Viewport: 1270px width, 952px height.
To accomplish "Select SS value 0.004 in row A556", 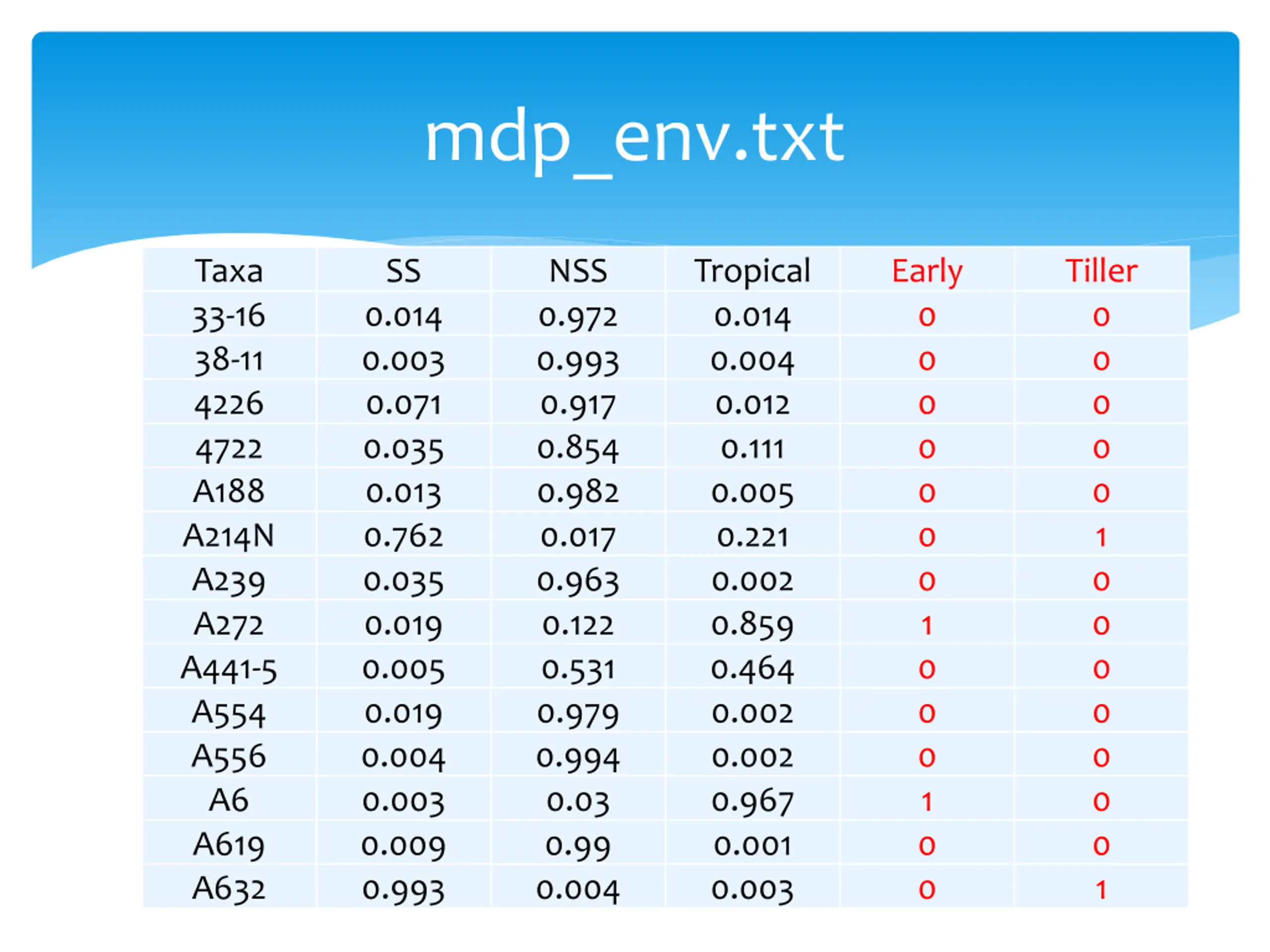I will (x=404, y=759).
